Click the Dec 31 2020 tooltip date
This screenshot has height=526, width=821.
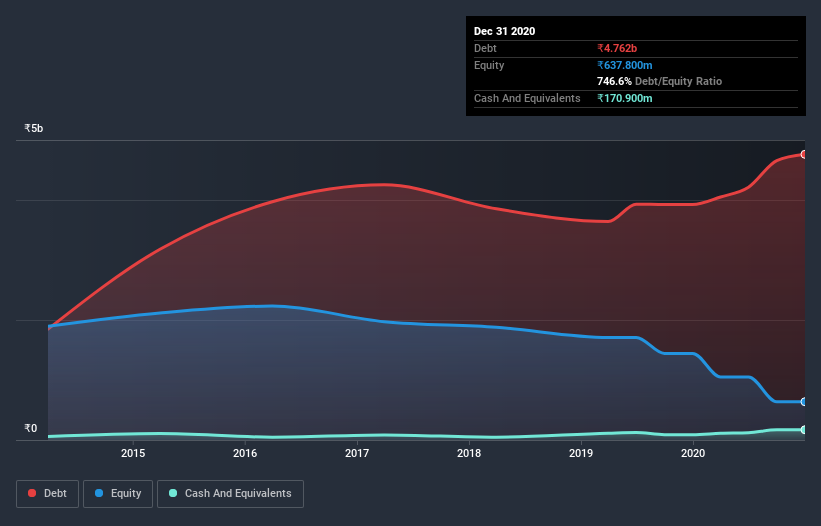click(504, 31)
